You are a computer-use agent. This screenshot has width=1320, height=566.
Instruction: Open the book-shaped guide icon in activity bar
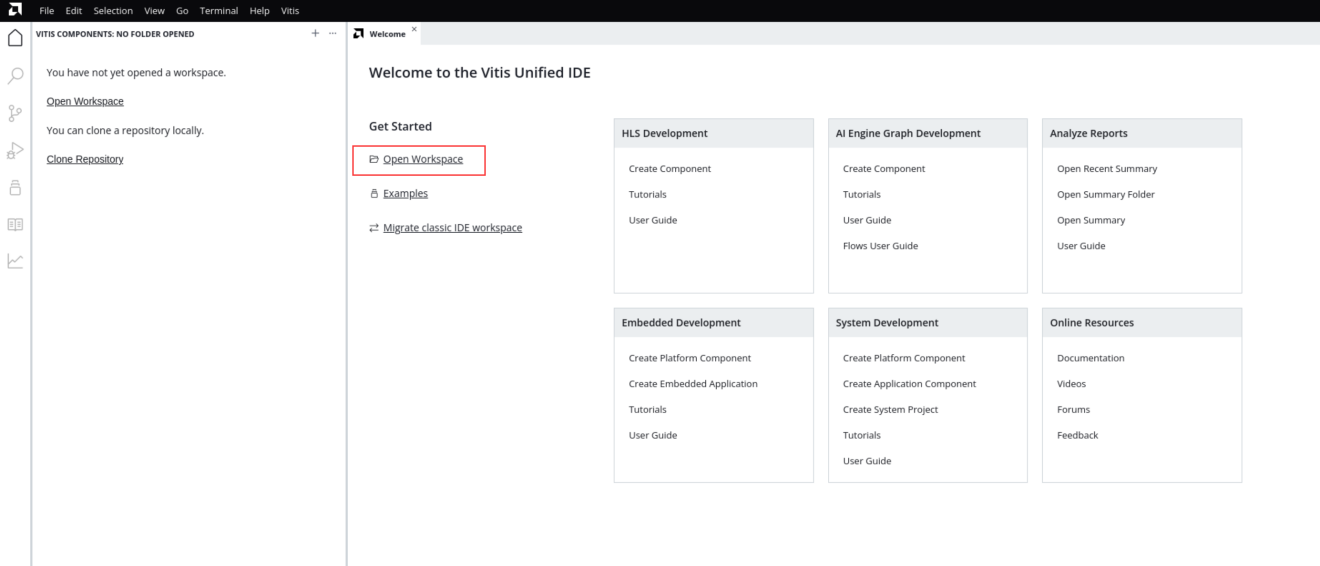15,225
